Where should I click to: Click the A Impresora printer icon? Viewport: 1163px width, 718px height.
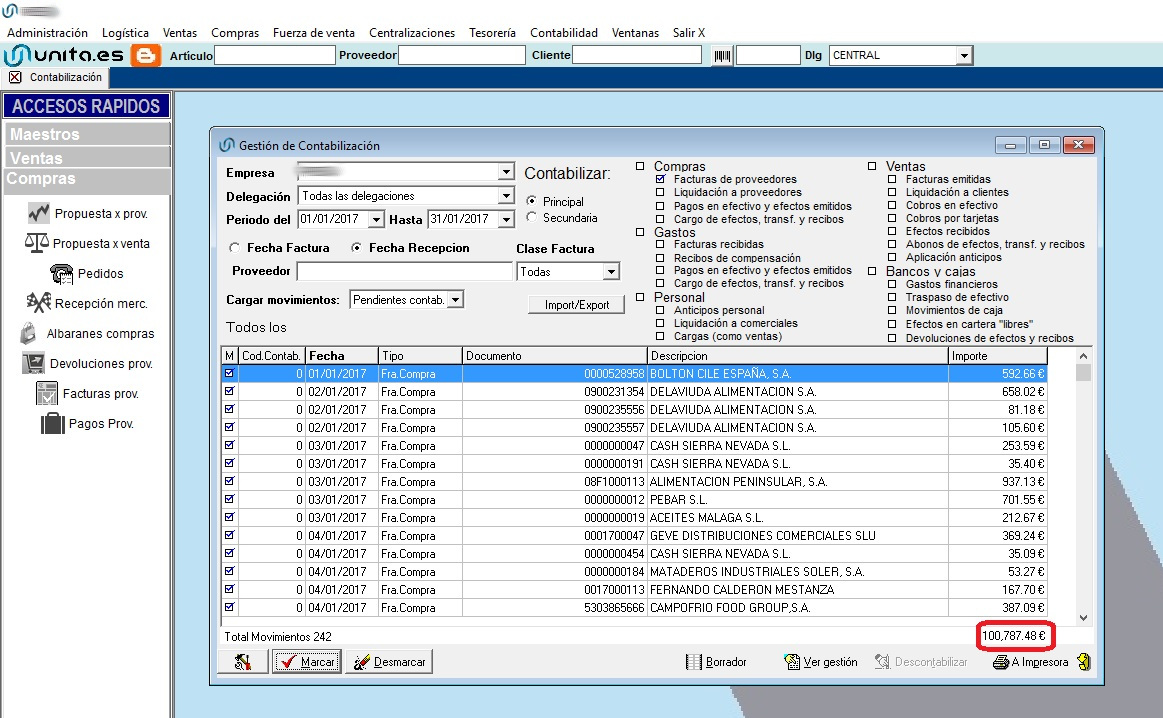click(1001, 662)
